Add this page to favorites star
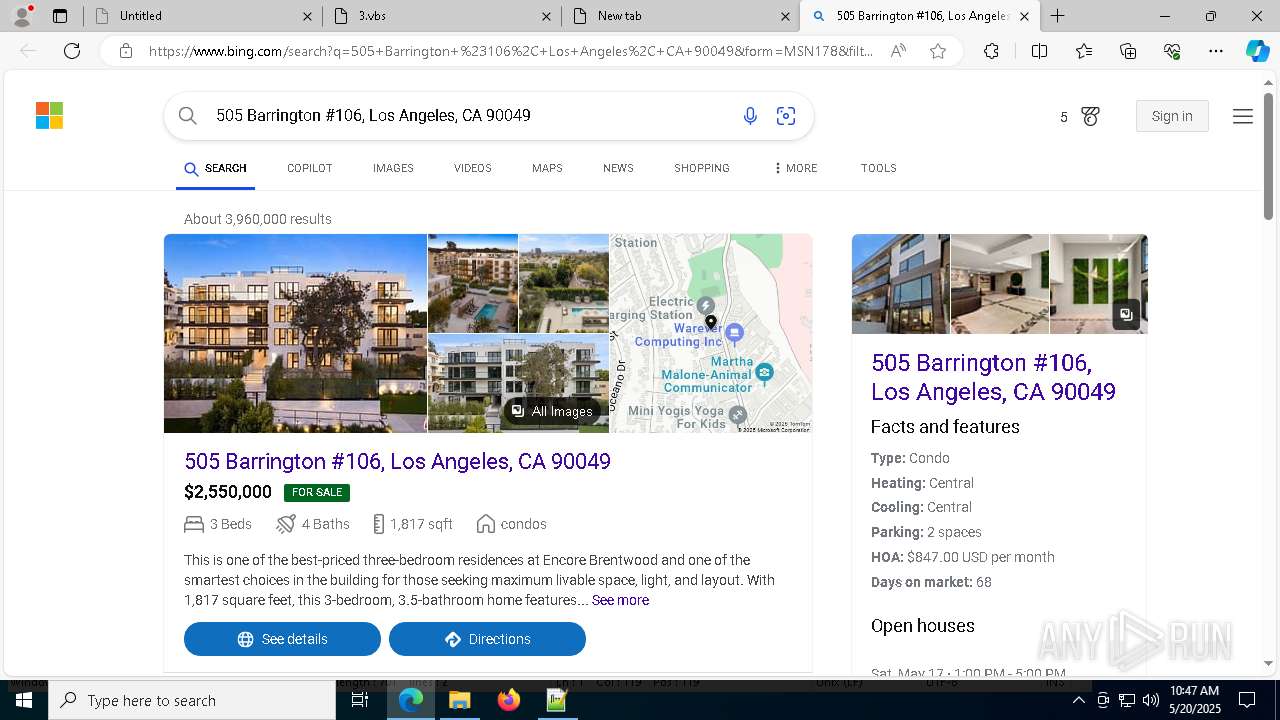Viewport: 1280px width, 720px height. [x=938, y=51]
